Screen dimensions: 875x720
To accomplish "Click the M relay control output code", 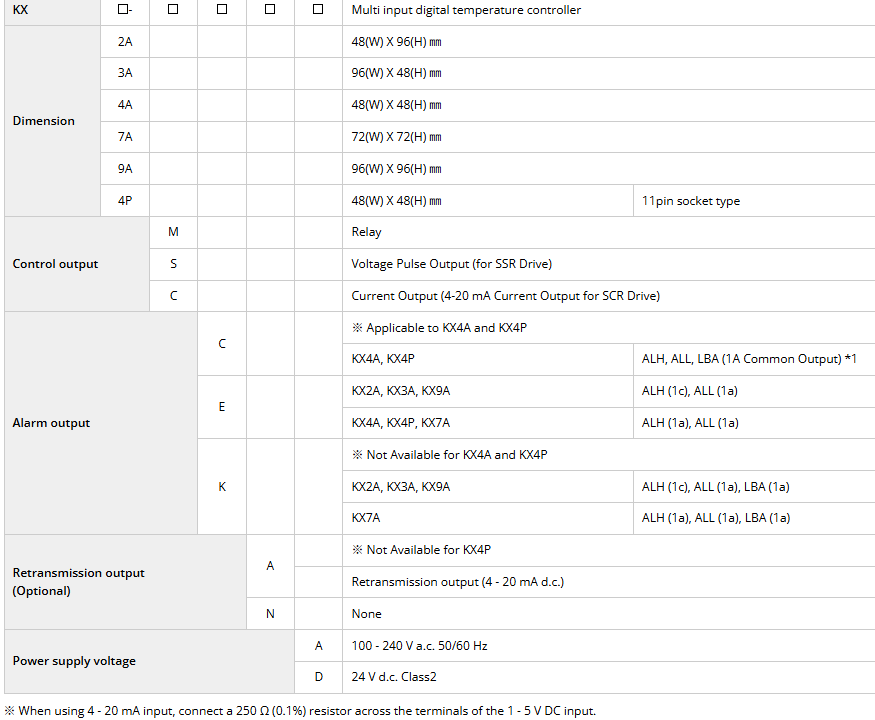I will (x=174, y=232).
